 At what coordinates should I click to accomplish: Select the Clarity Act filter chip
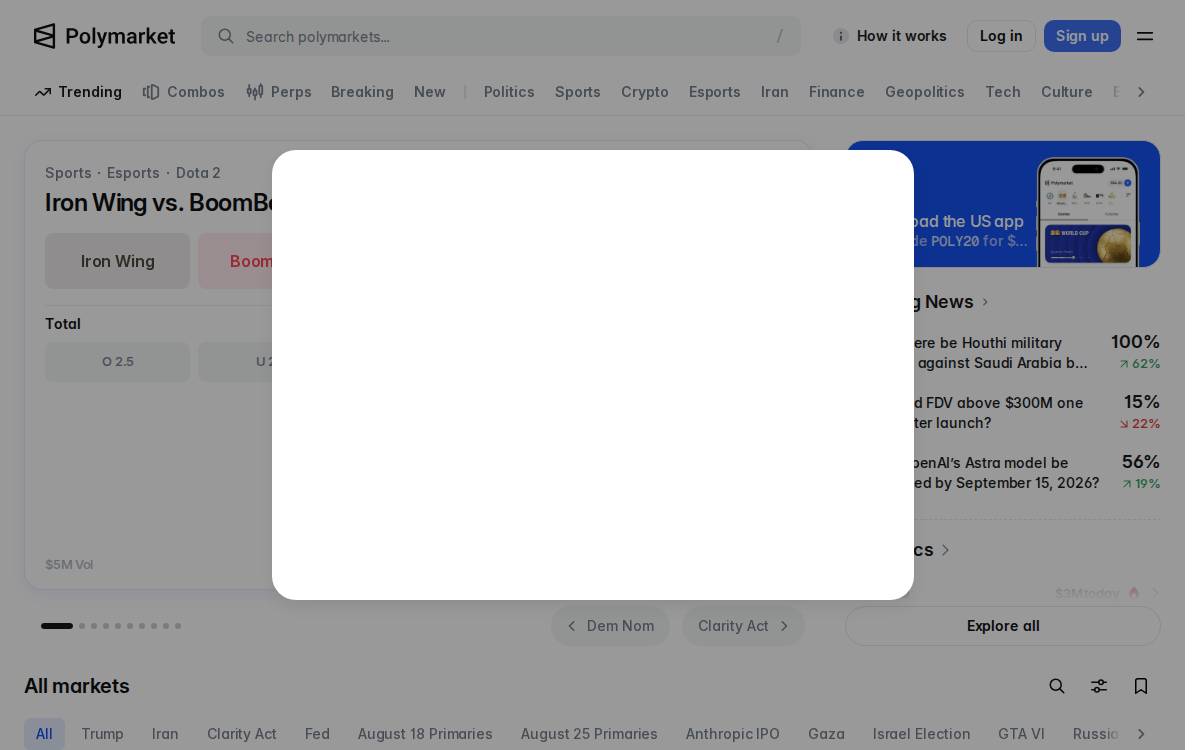(x=242, y=734)
